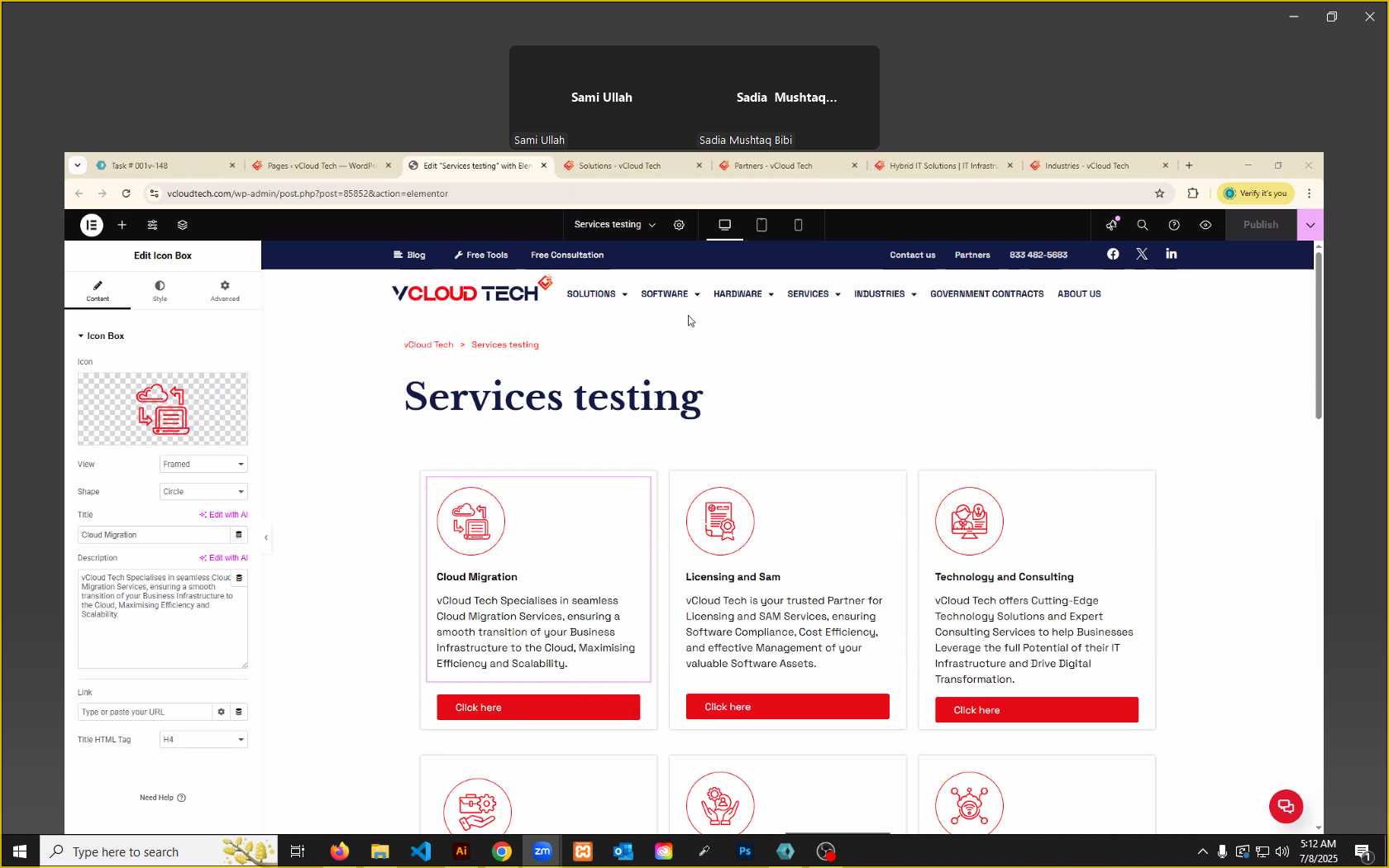
Task: Reload the browser page
Action: coord(126,193)
